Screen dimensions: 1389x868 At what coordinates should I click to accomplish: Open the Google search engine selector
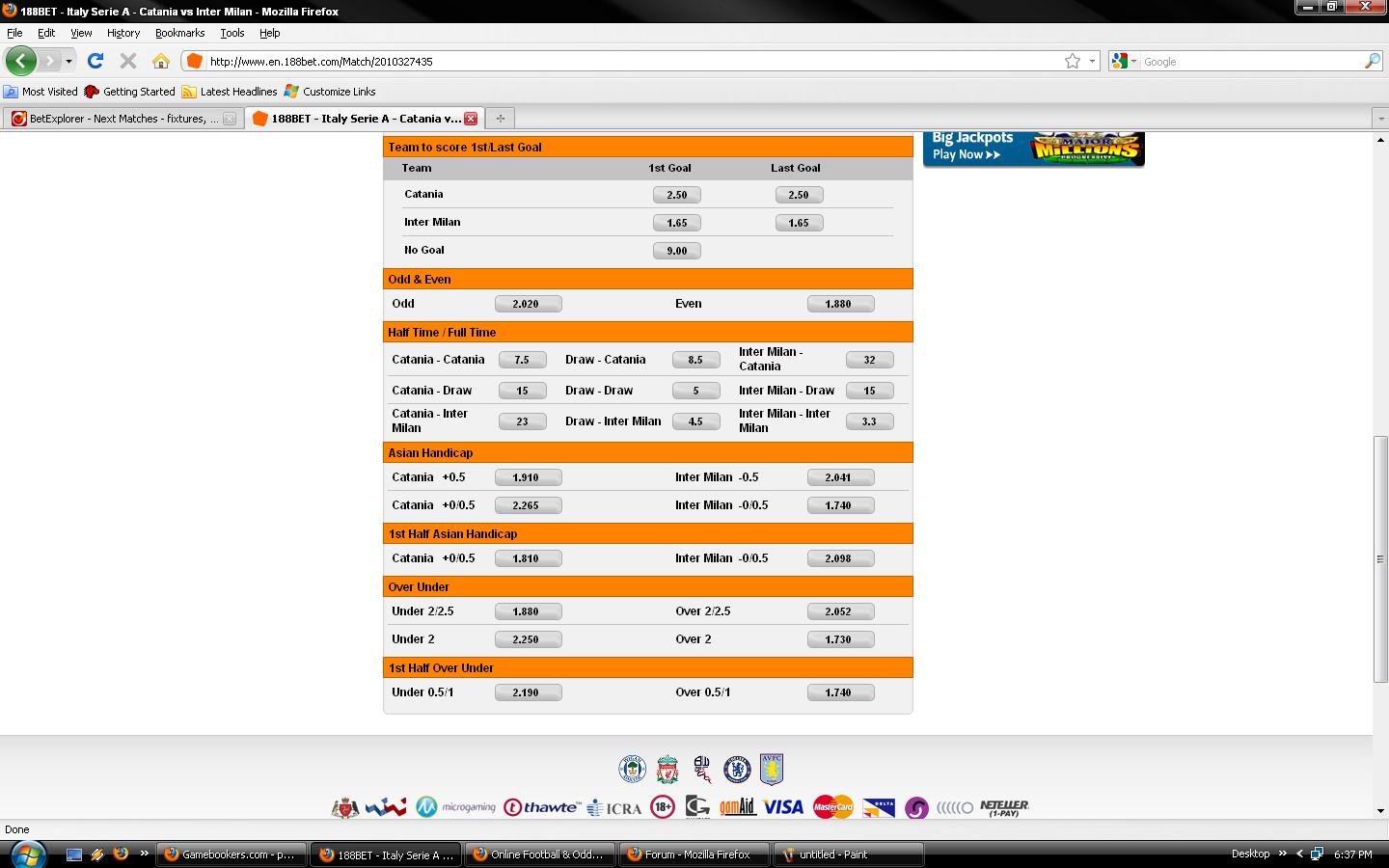coord(1124,61)
